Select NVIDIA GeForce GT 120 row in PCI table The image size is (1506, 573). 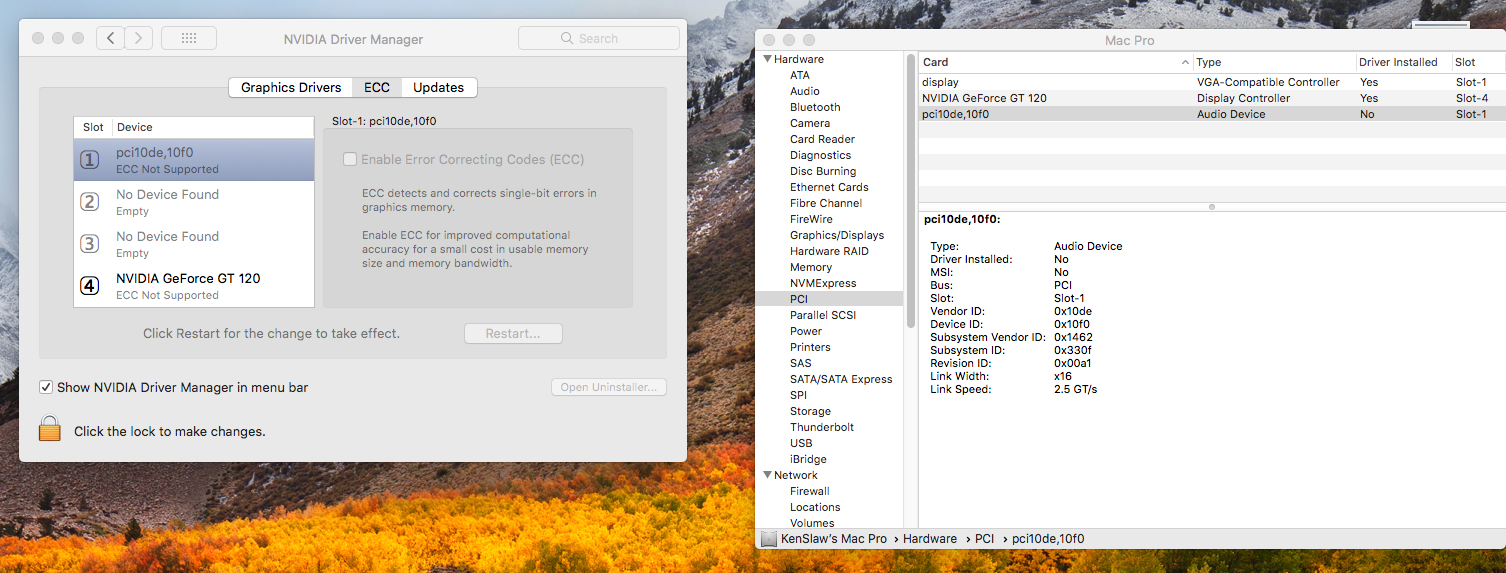click(x=1212, y=98)
